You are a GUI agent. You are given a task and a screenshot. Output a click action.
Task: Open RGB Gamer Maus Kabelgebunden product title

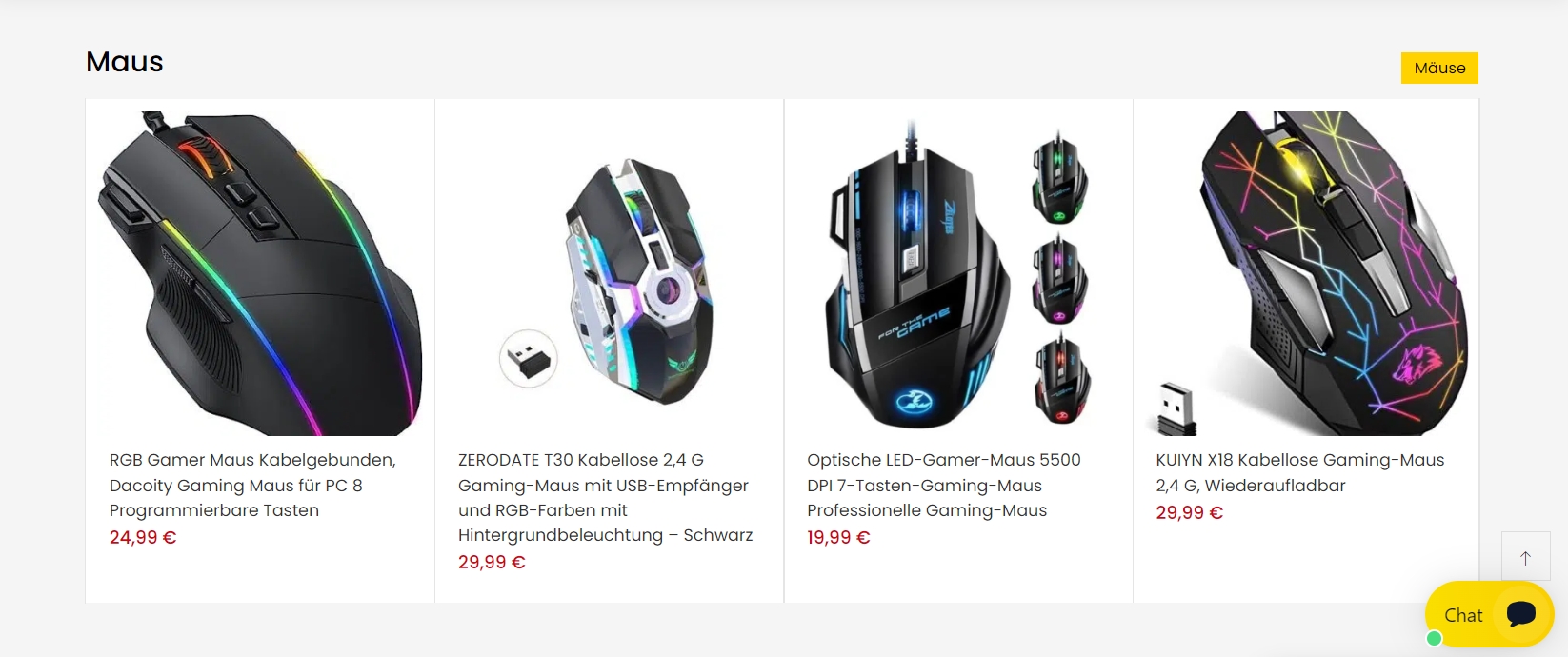click(x=252, y=485)
